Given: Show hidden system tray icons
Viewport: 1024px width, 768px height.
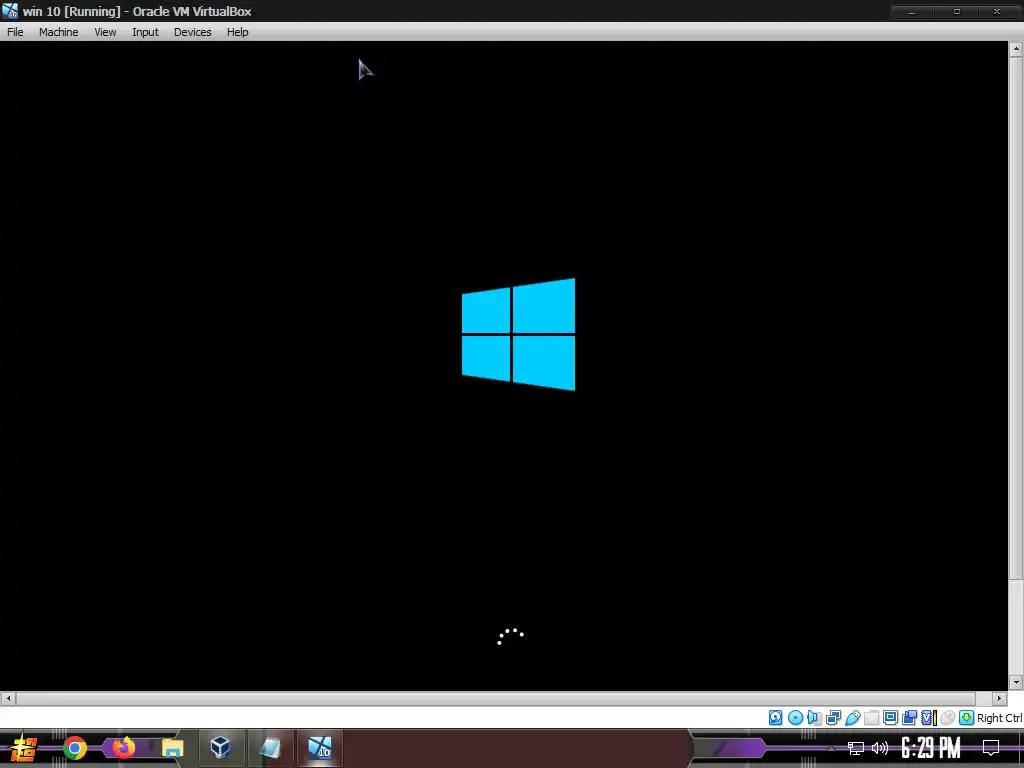Looking at the screenshot, I should click(x=831, y=748).
